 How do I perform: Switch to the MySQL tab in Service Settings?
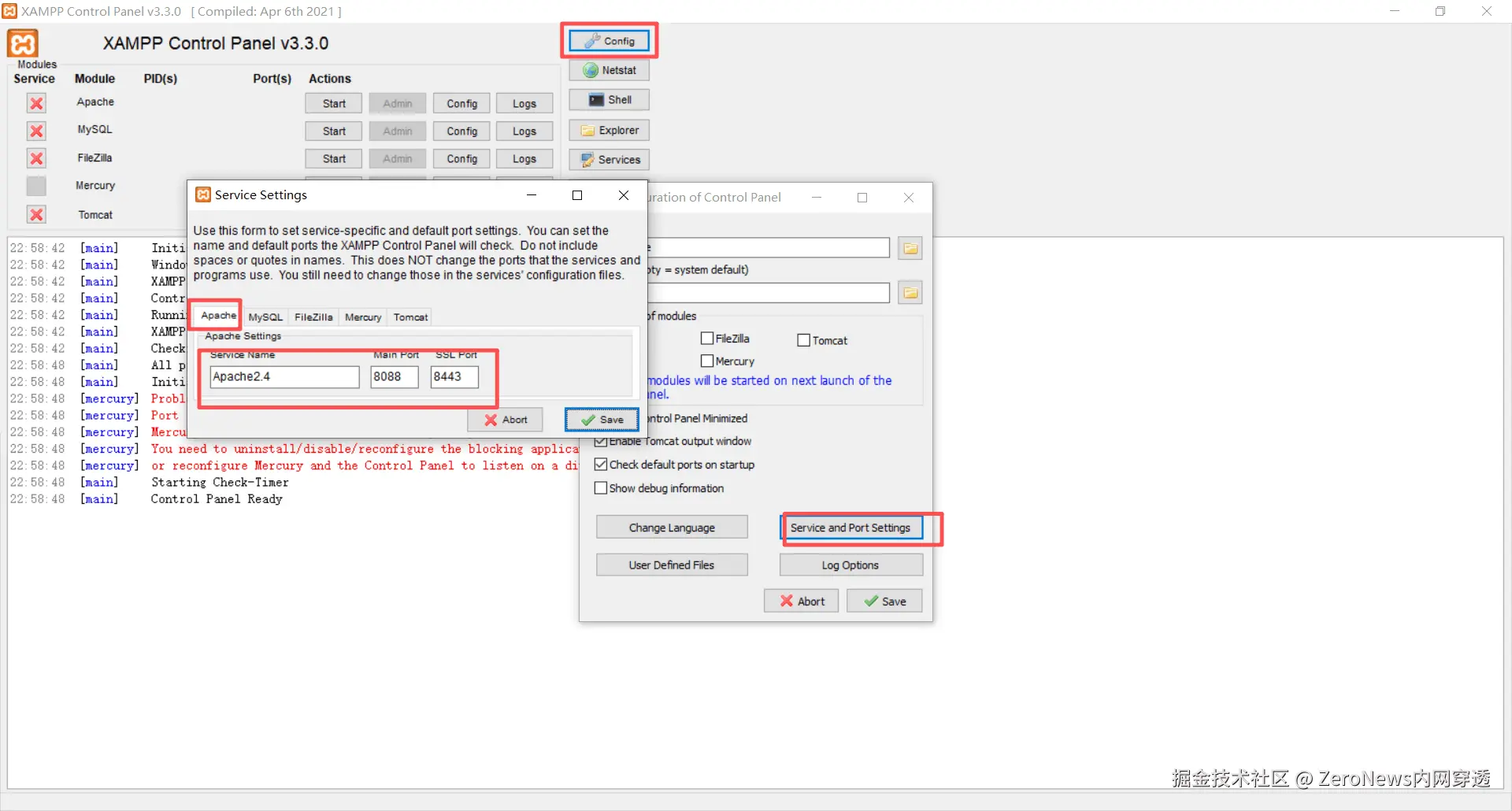click(265, 317)
